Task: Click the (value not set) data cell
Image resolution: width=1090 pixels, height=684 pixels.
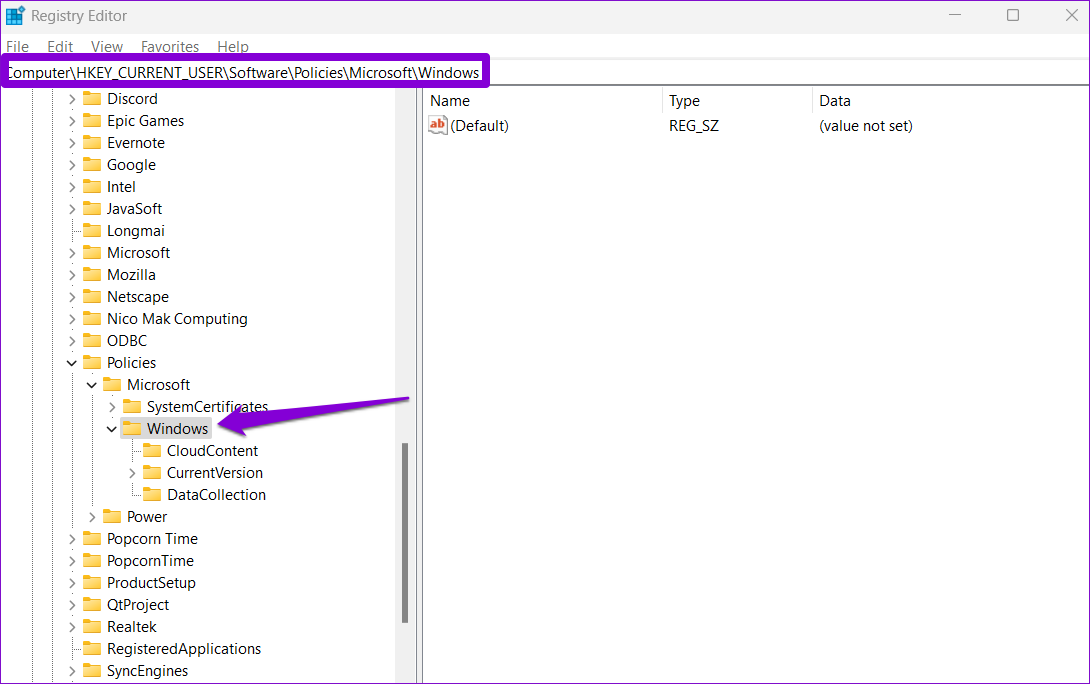Action: pyautogui.click(x=865, y=126)
